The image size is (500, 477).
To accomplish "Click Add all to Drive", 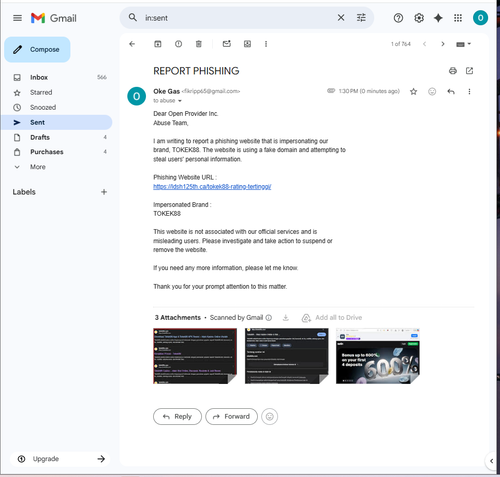I will (332, 318).
